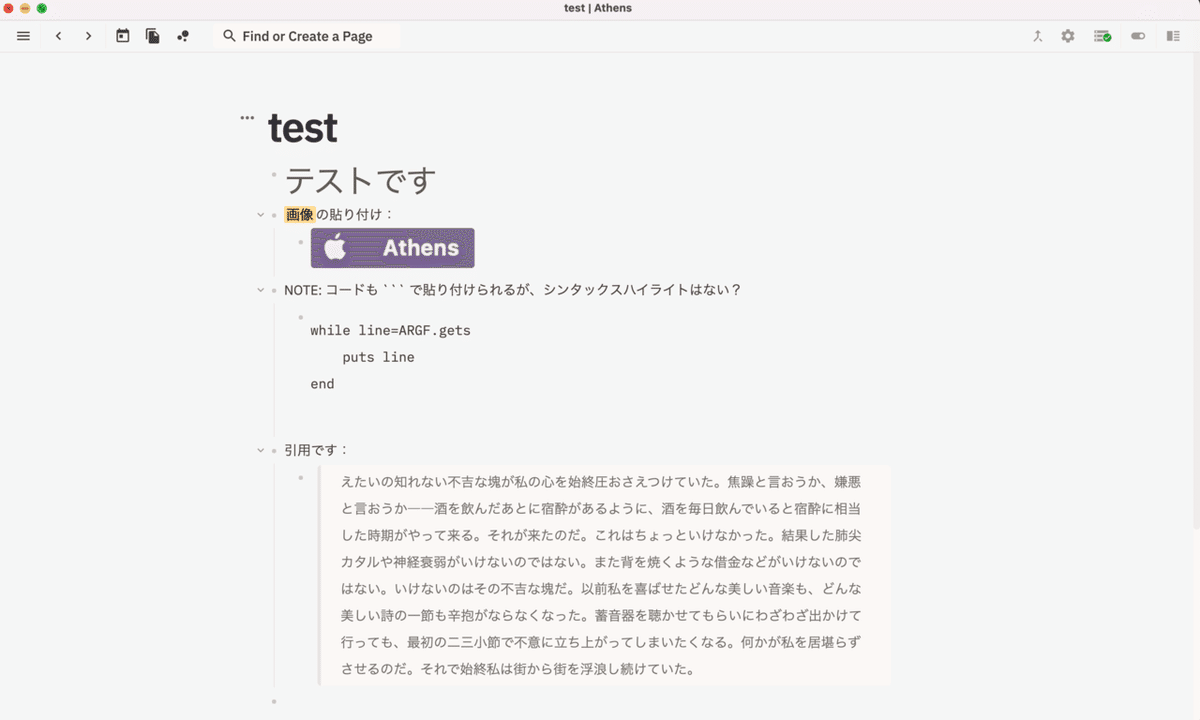Image resolution: width=1200 pixels, height=720 pixels.
Task: Navigate back with the left chevron
Action: [59, 36]
